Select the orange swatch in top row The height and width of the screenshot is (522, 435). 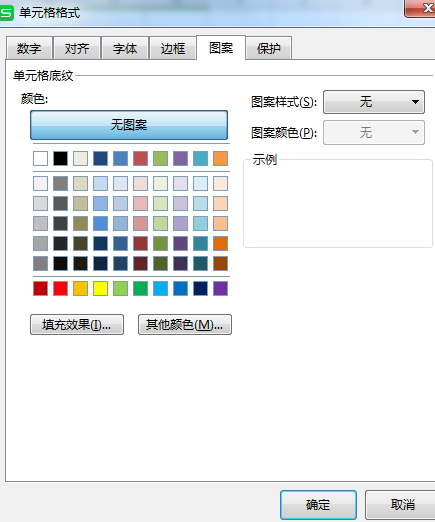(x=220, y=158)
